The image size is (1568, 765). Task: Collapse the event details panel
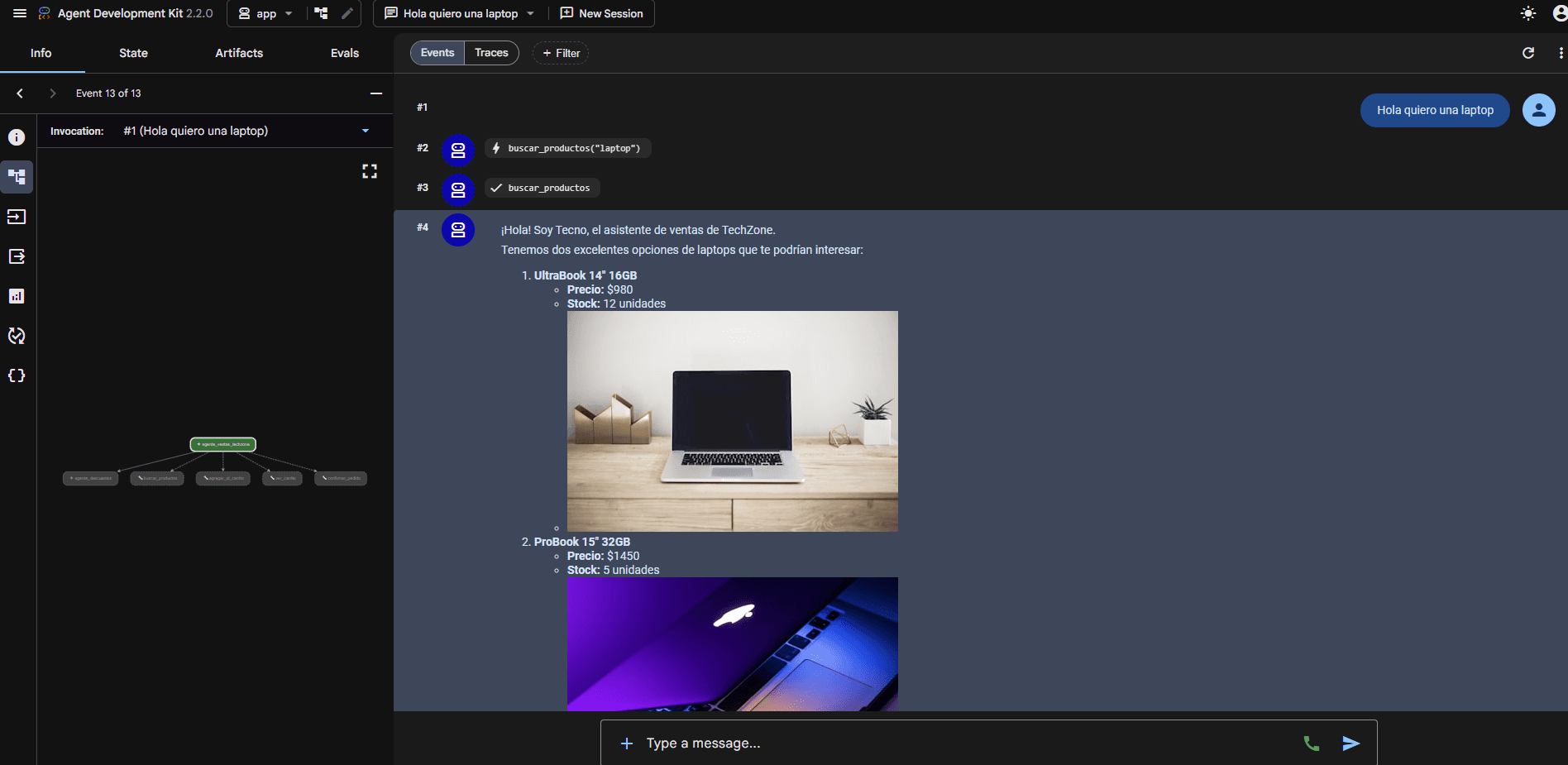tap(376, 93)
